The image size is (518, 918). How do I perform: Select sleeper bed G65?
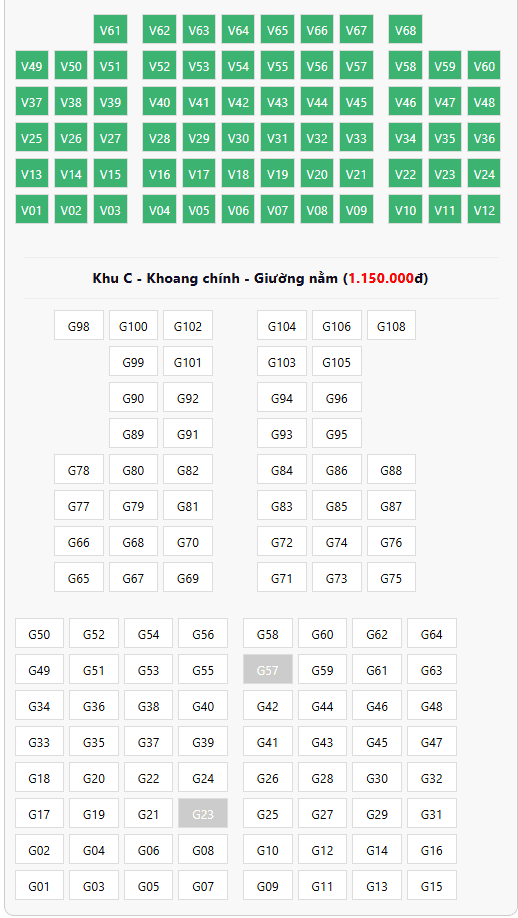[78, 578]
